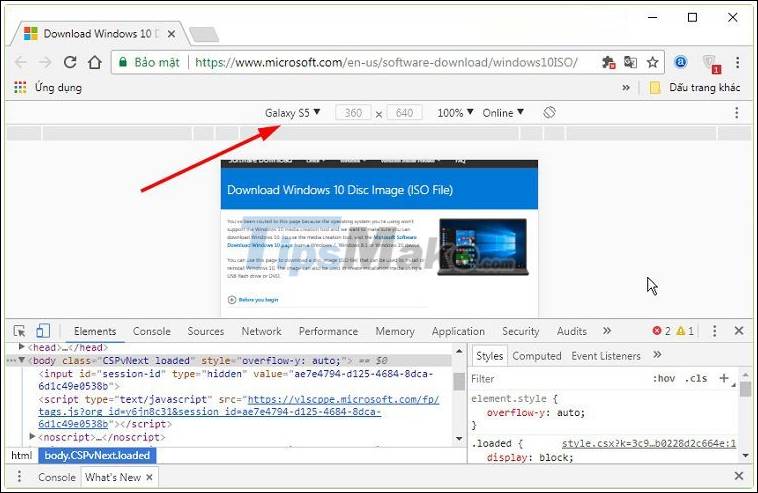This screenshot has height=493, width=758.
Task: Open the Event Listeners sidebar tab
Action: click(606, 356)
